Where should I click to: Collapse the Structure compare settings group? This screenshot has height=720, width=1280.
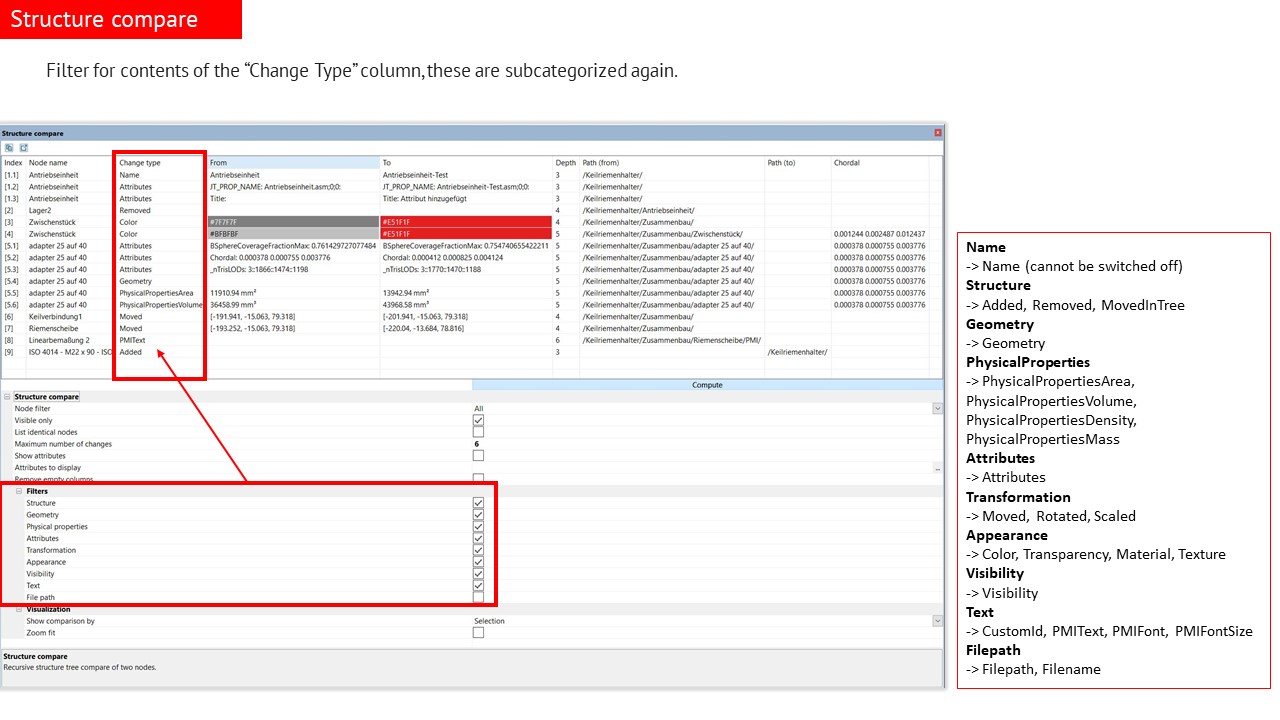[x=7, y=397]
